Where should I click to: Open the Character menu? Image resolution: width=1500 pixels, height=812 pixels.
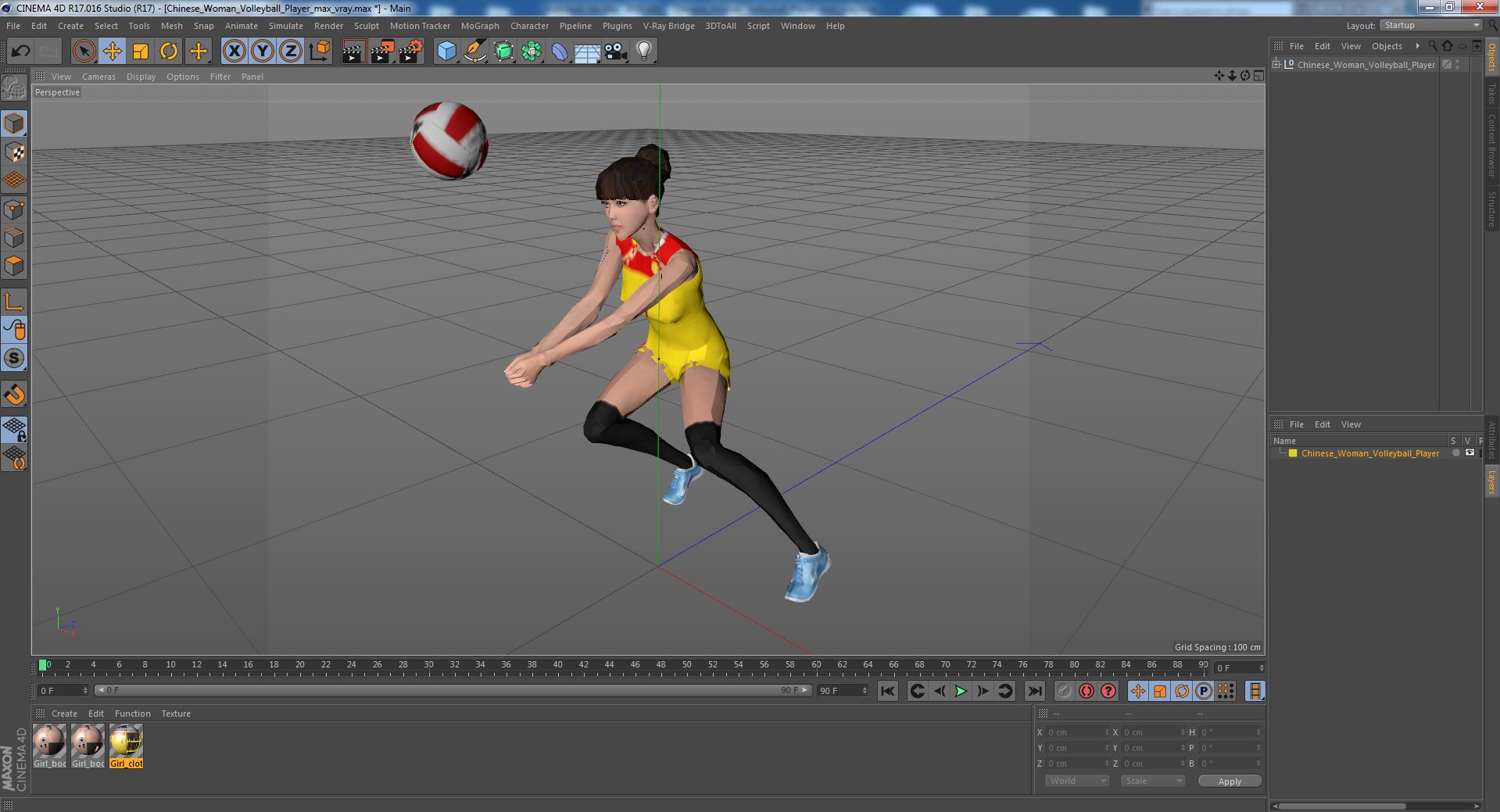(529, 26)
